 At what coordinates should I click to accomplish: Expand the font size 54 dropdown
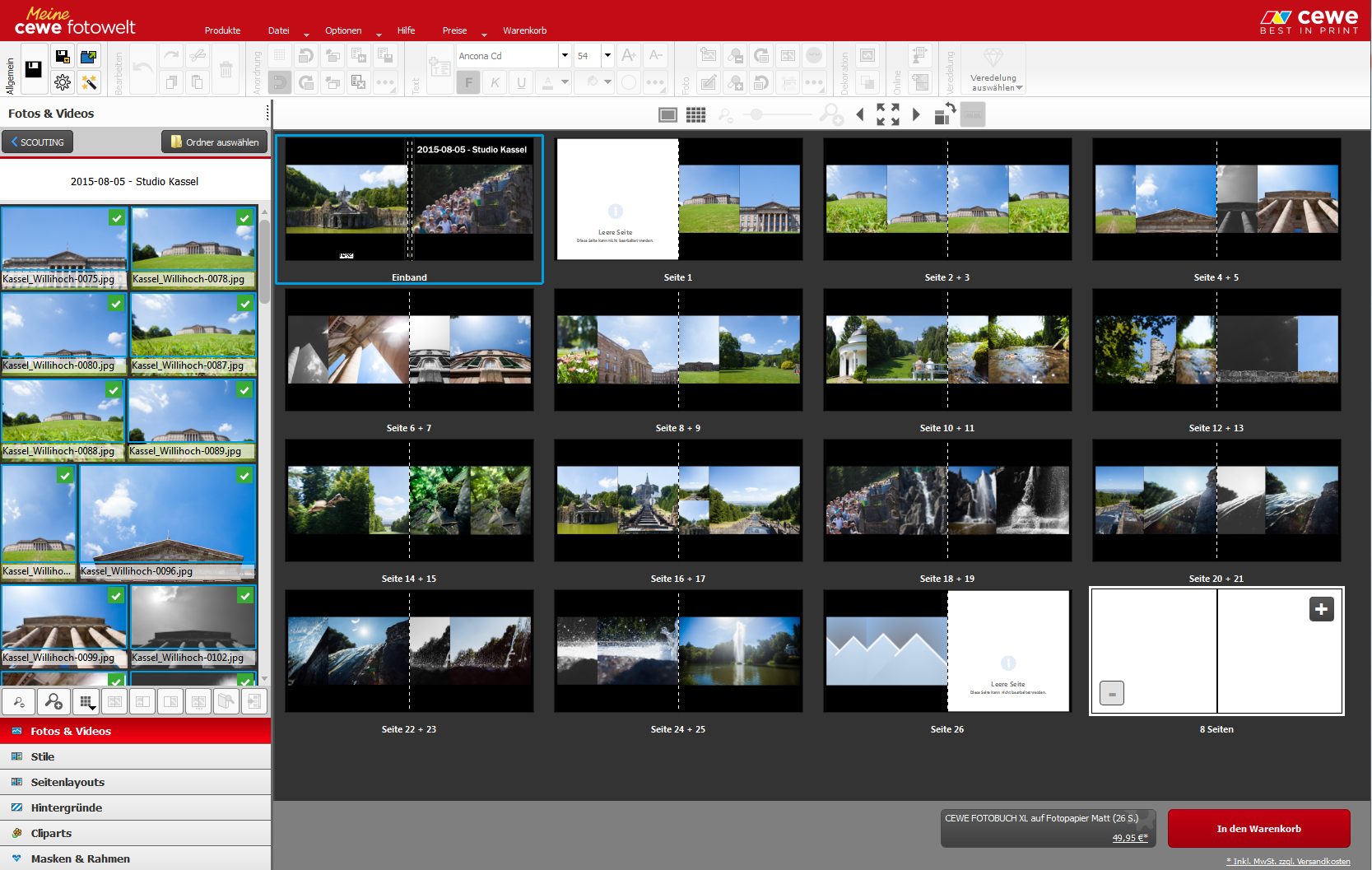pos(607,56)
